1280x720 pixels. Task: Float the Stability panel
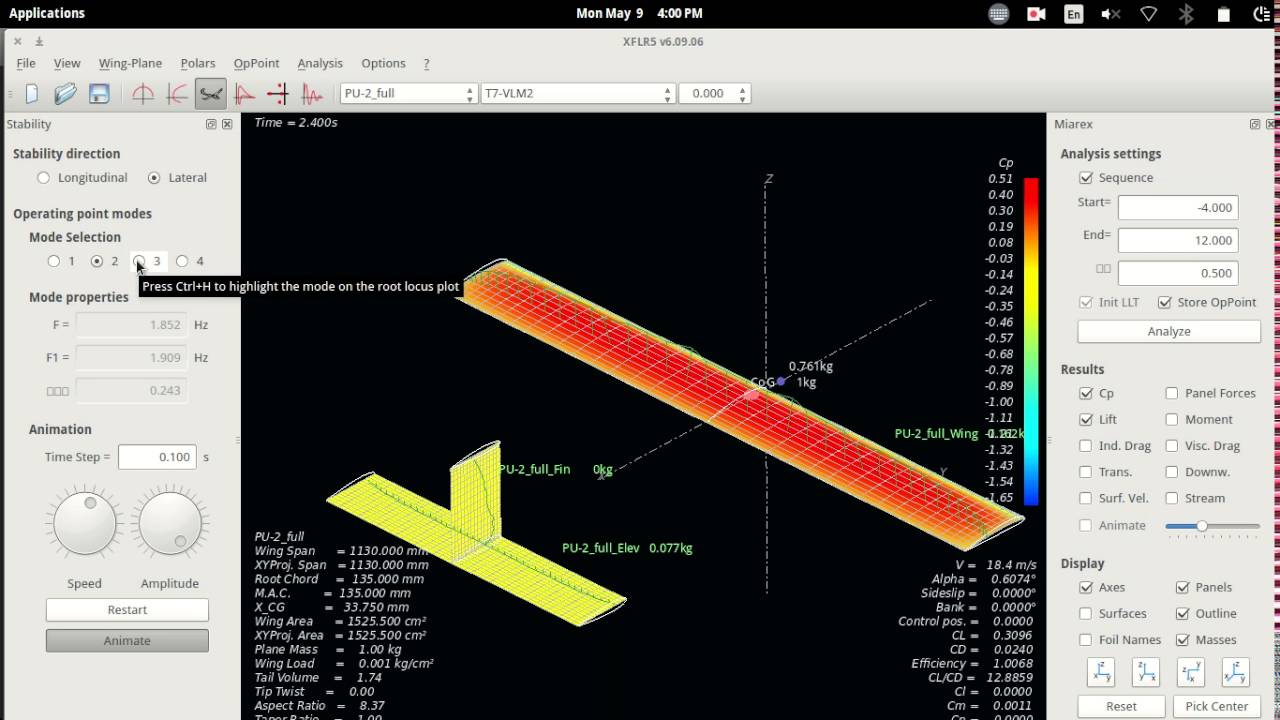pos(211,124)
